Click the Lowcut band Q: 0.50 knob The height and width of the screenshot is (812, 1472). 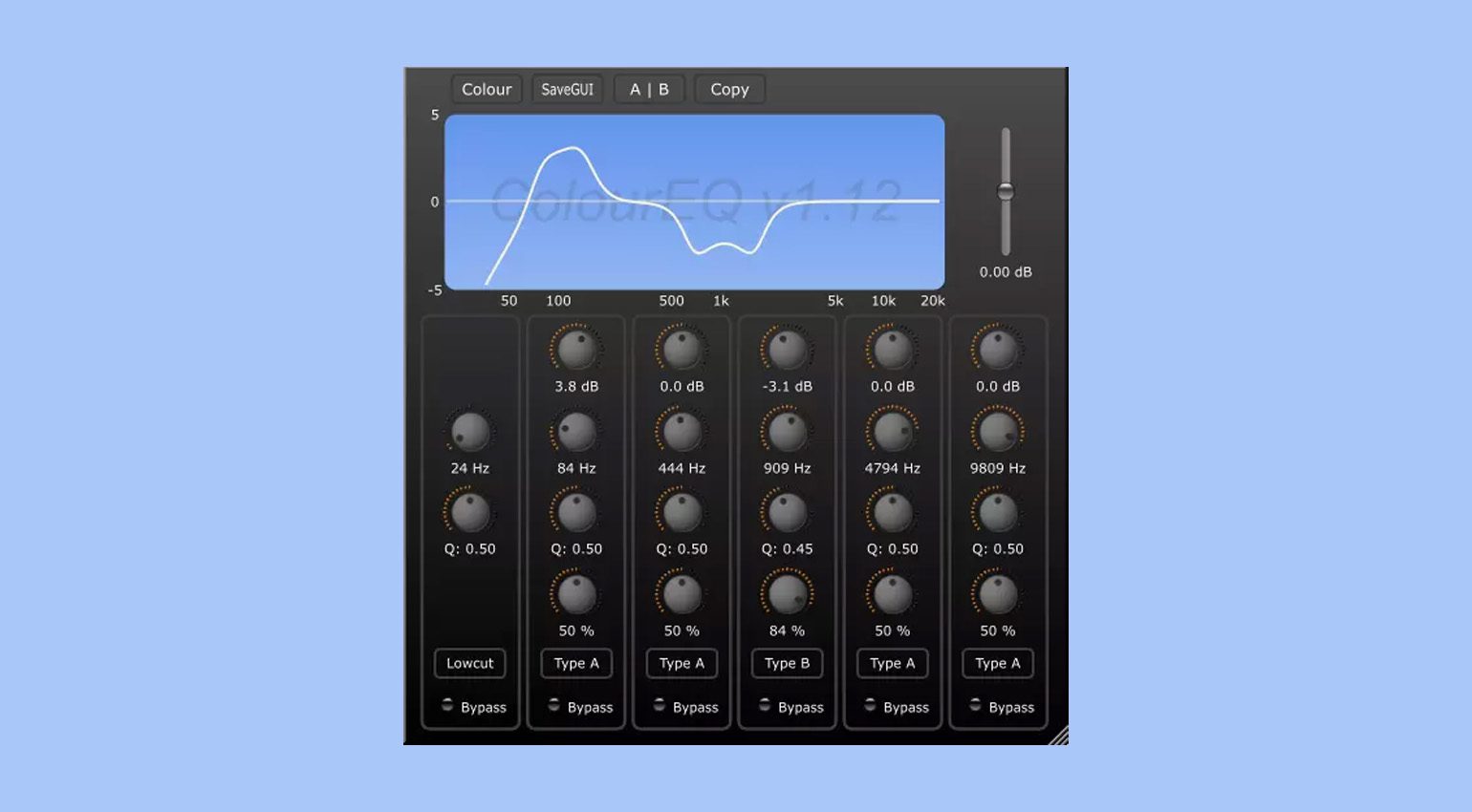pos(470,513)
